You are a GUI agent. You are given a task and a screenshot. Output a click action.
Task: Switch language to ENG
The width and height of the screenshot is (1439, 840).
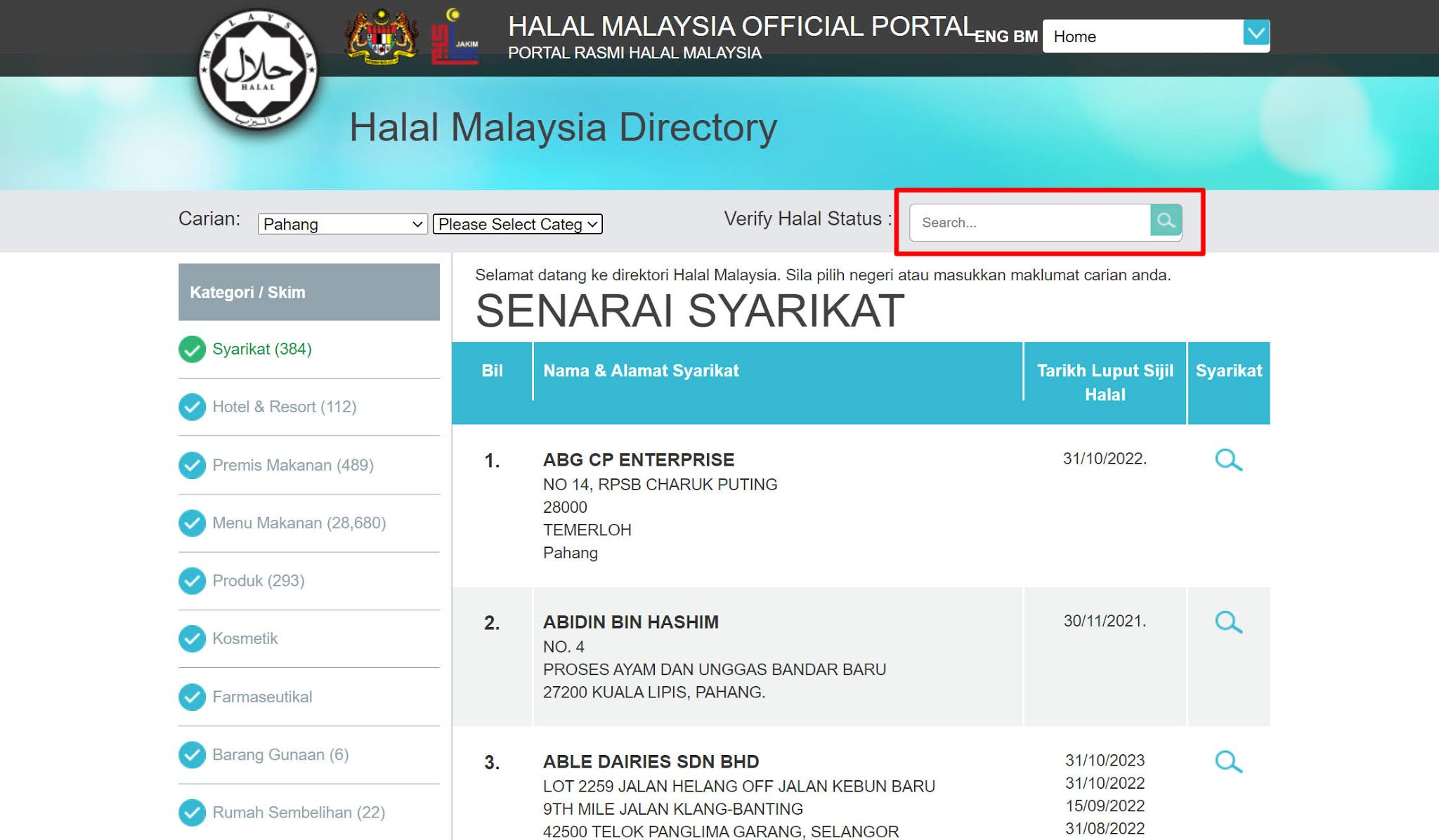click(991, 37)
